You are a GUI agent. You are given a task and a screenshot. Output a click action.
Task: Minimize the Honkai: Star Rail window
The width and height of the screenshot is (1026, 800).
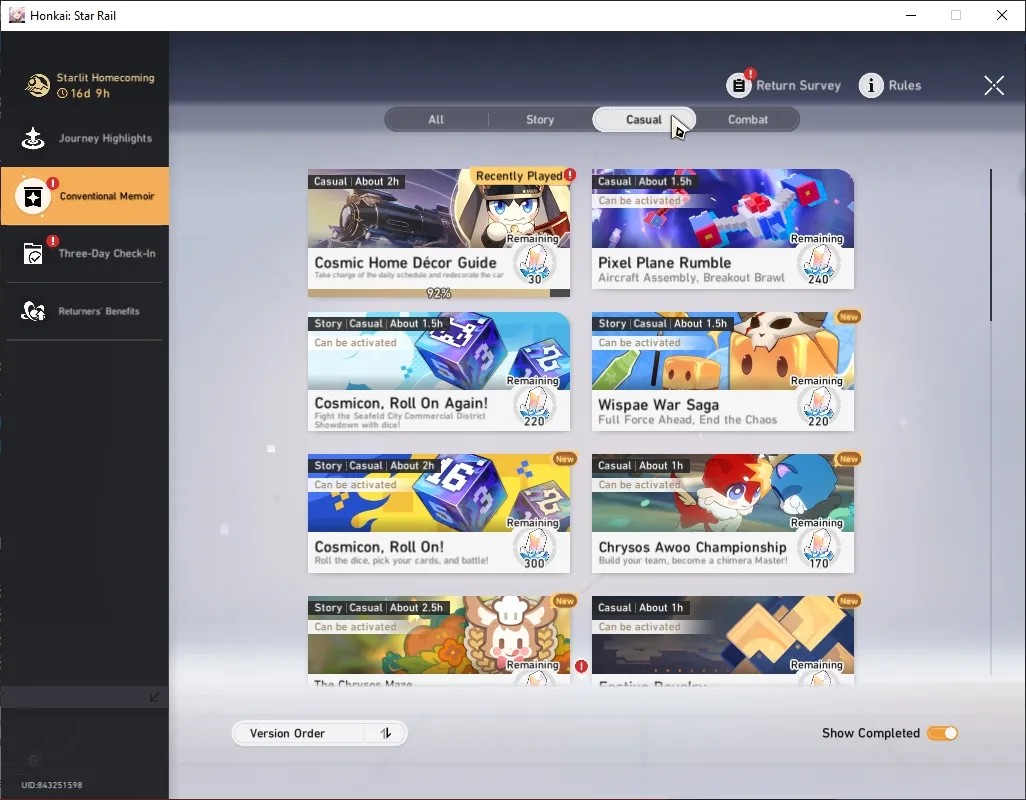point(911,15)
